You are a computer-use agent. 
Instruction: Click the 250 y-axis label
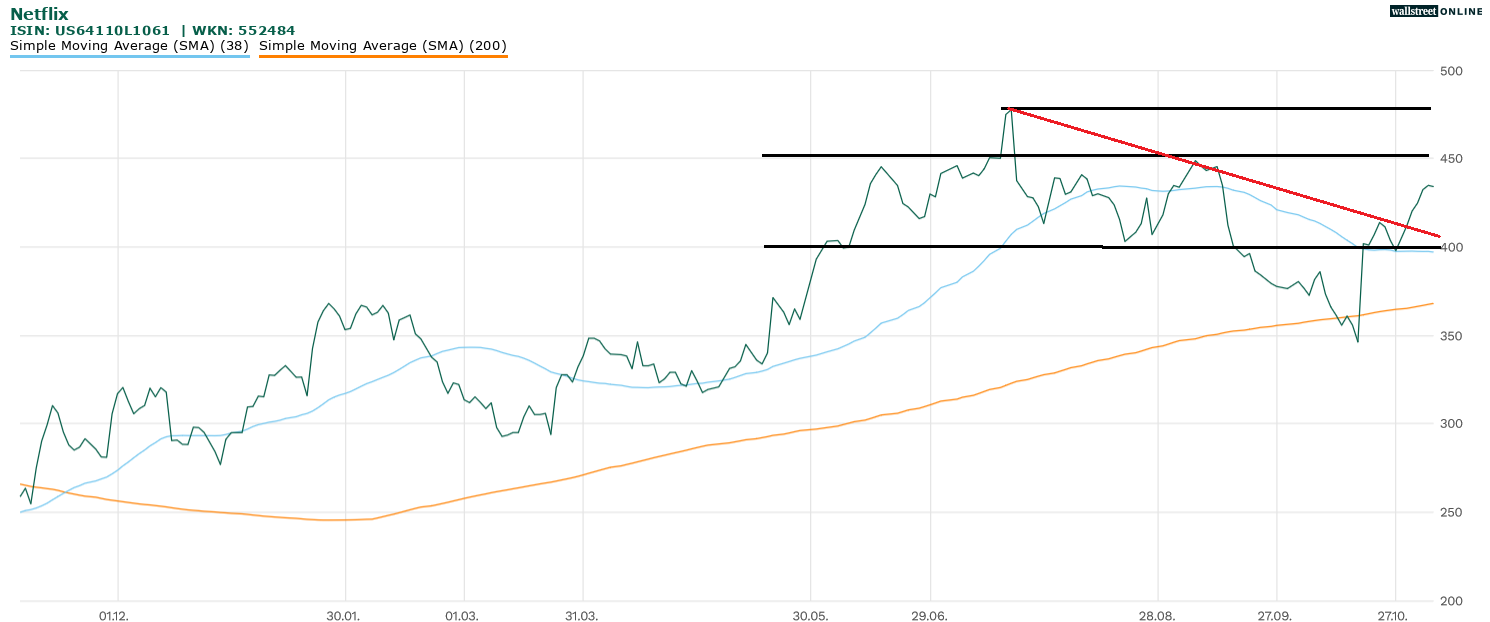pyautogui.click(x=1451, y=512)
